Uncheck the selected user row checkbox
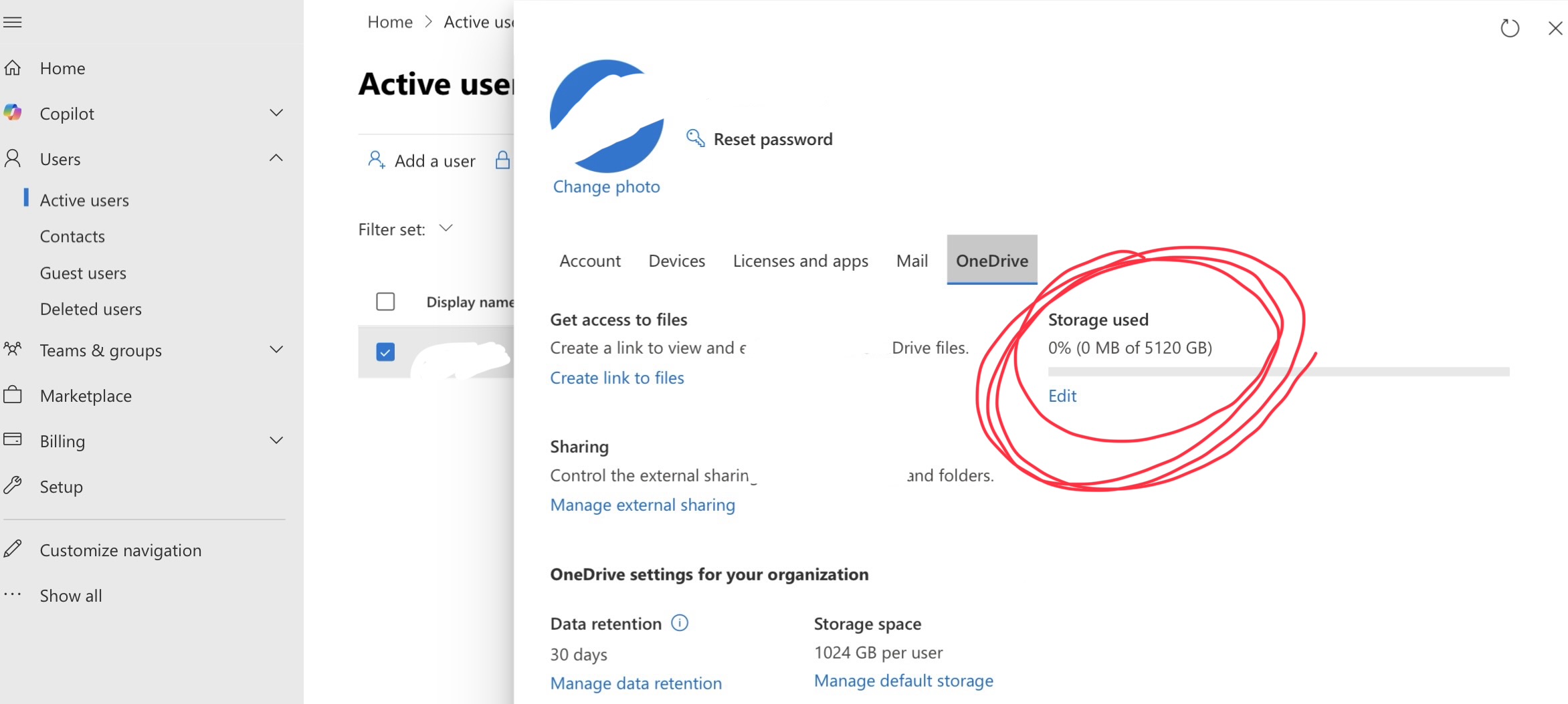 coord(385,352)
